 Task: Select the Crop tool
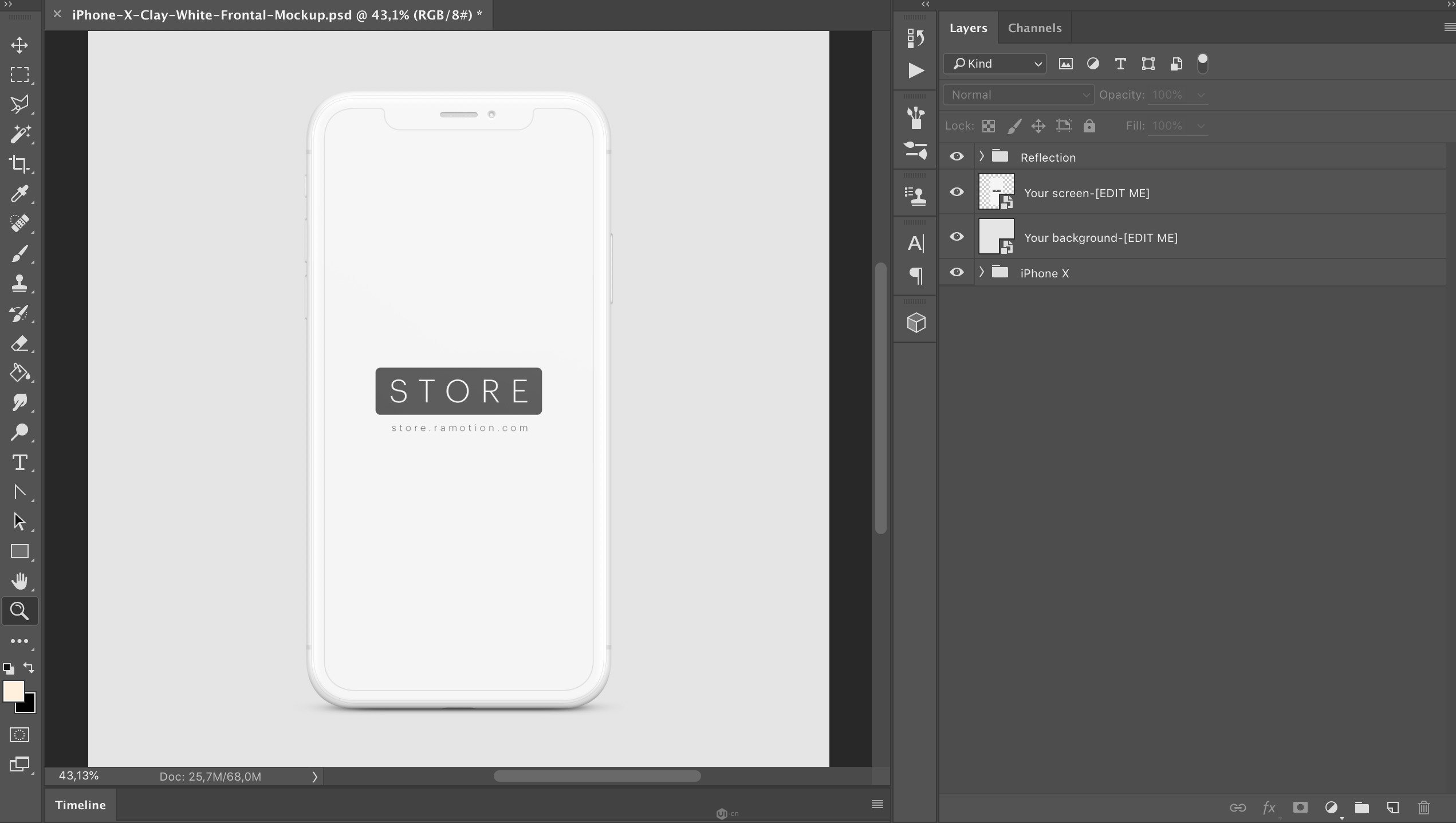point(19,164)
